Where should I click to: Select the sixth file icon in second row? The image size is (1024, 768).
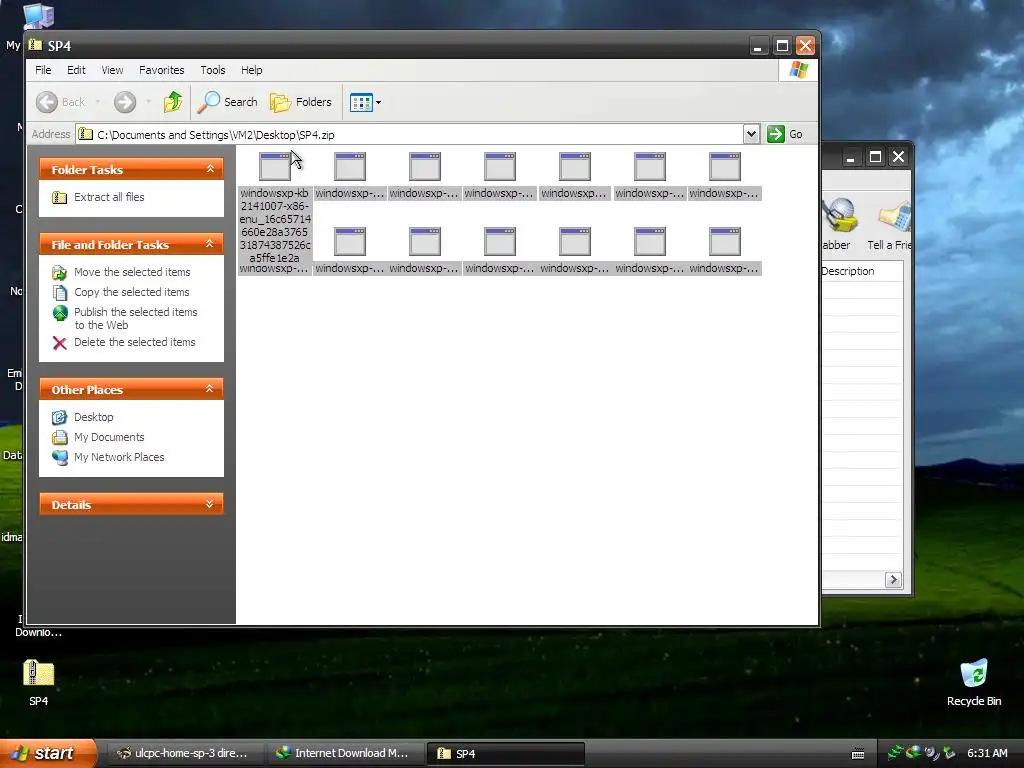[650, 242]
